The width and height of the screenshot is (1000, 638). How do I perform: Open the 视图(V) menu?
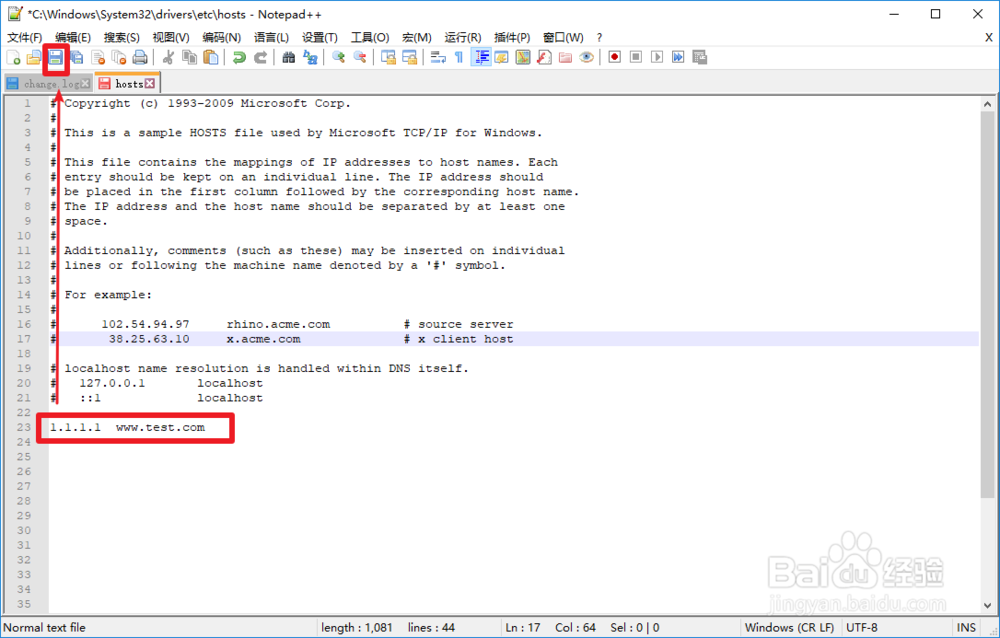(x=170, y=38)
